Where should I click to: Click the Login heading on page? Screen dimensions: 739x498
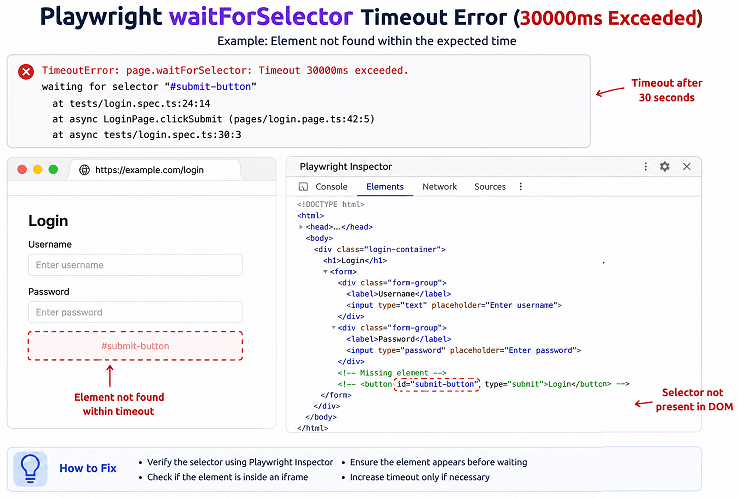(x=48, y=221)
